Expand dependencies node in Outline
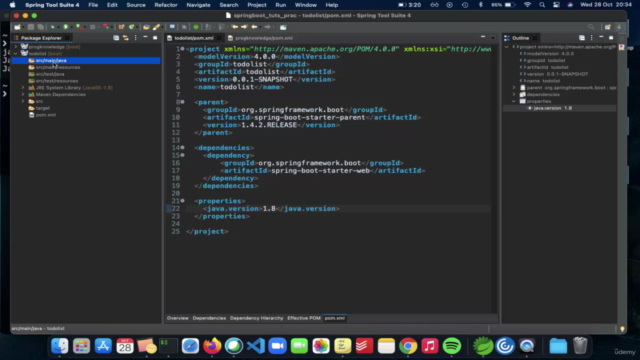 pyautogui.click(x=514, y=94)
